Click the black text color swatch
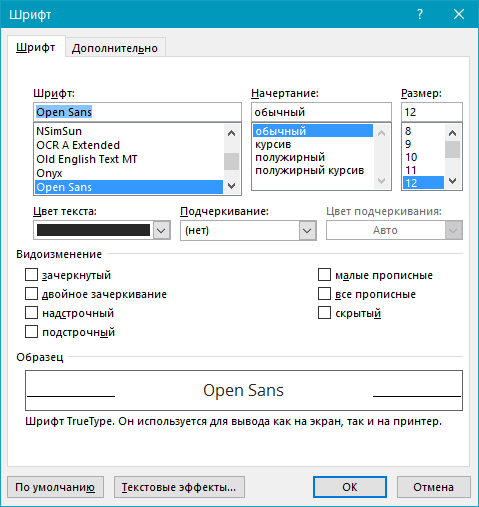479x507 pixels. [x=93, y=230]
